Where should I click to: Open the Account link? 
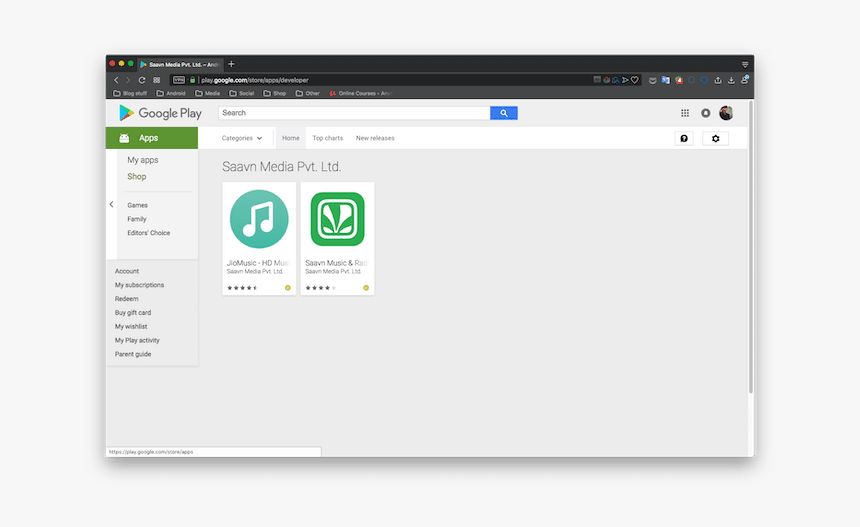[x=127, y=271]
